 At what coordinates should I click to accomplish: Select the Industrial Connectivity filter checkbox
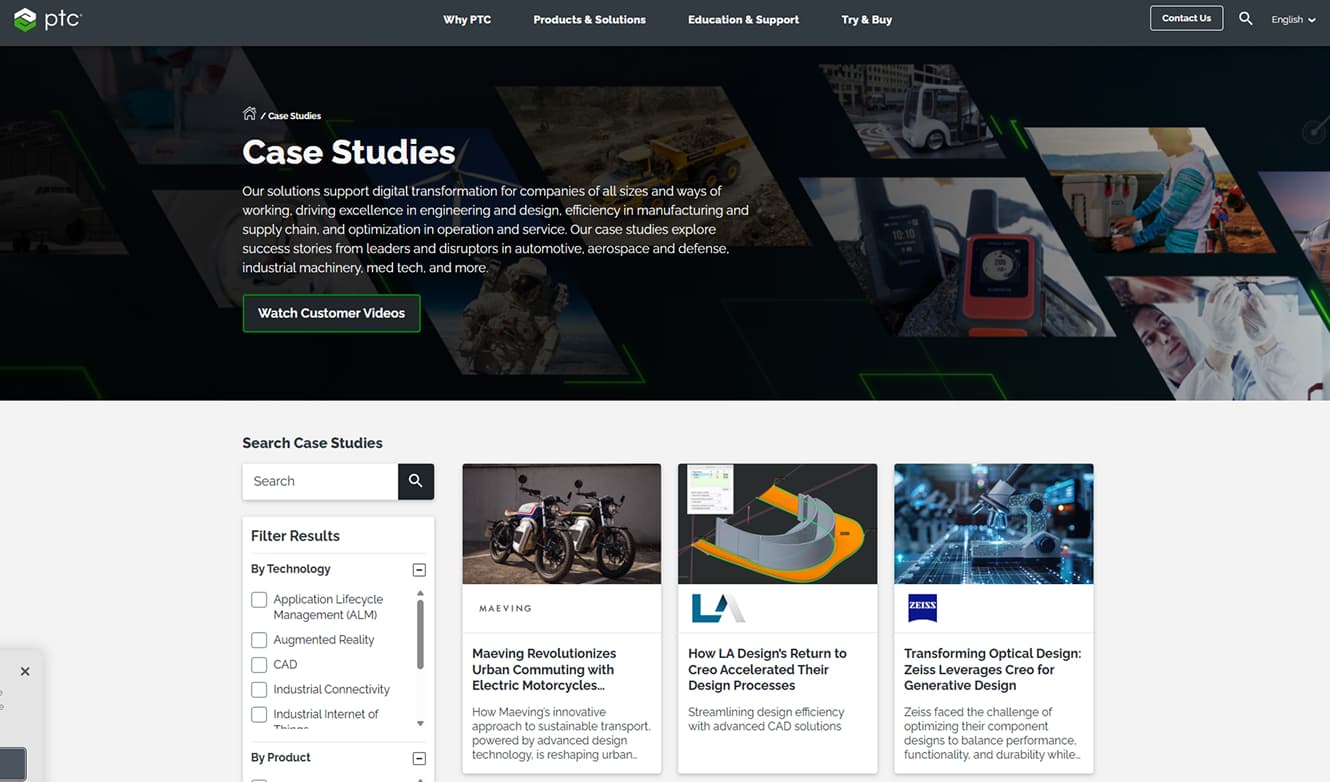pyautogui.click(x=259, y=689)
